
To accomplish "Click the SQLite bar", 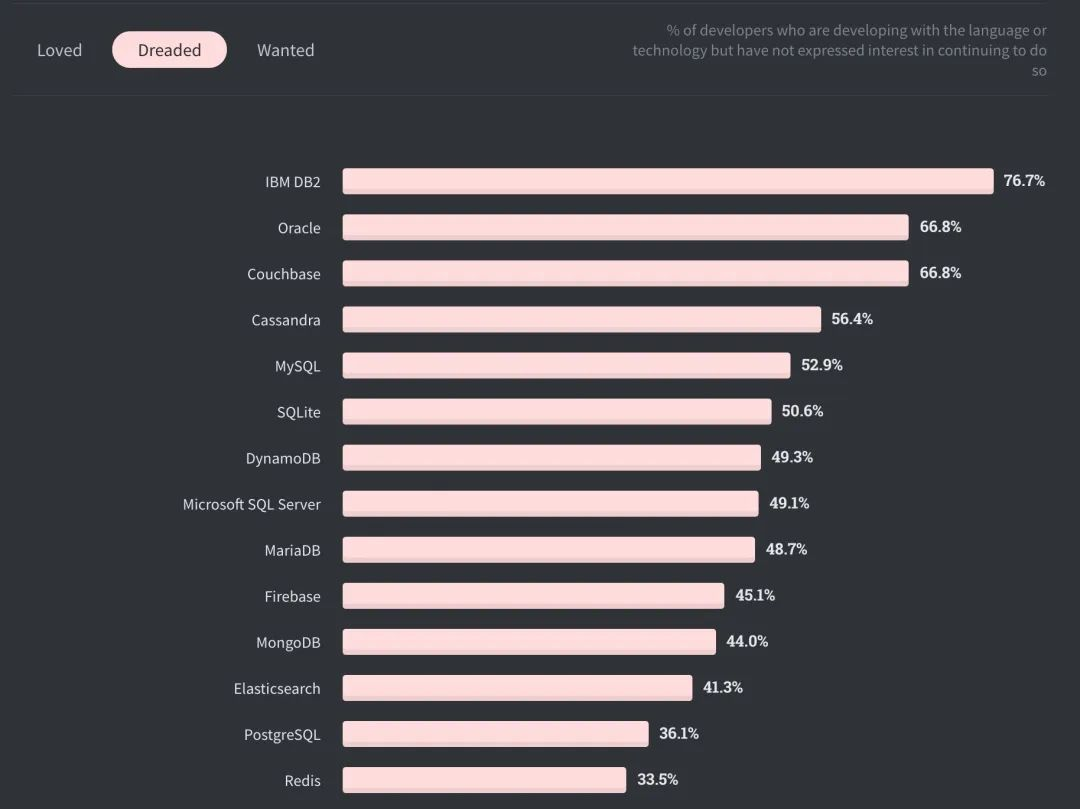I will 557,412.
